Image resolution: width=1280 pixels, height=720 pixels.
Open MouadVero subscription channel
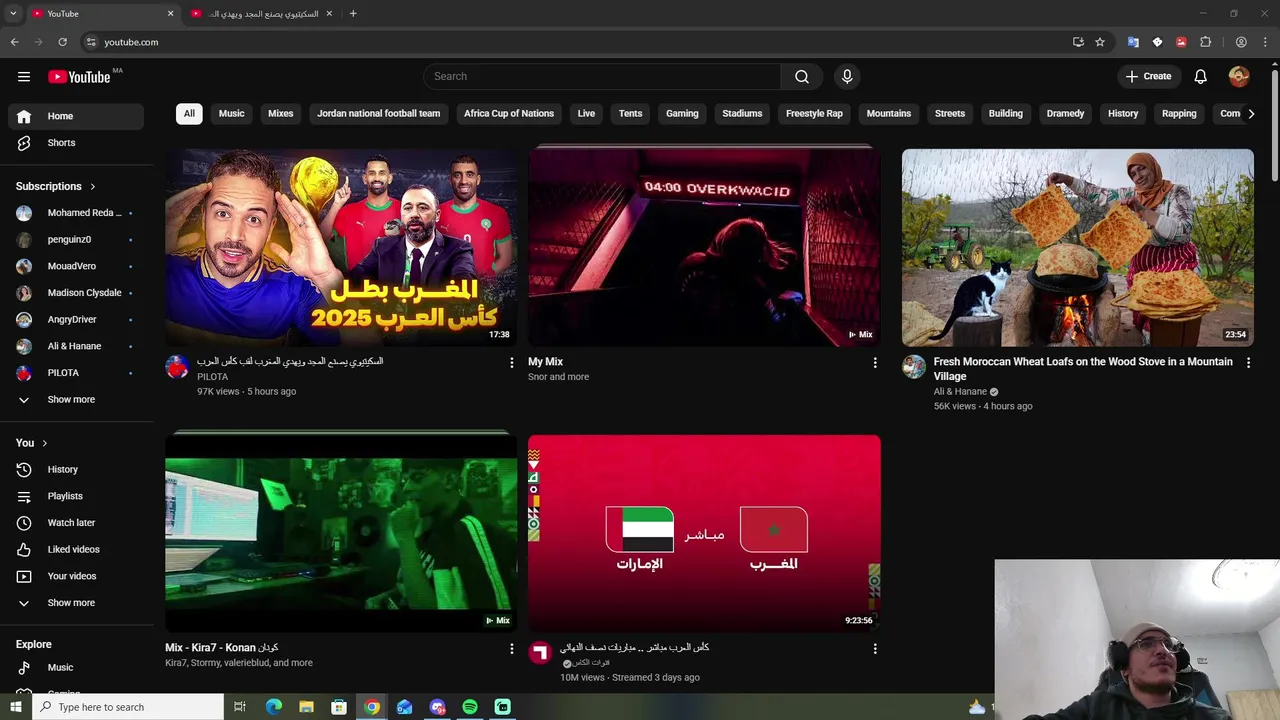[x=76, y=266]
